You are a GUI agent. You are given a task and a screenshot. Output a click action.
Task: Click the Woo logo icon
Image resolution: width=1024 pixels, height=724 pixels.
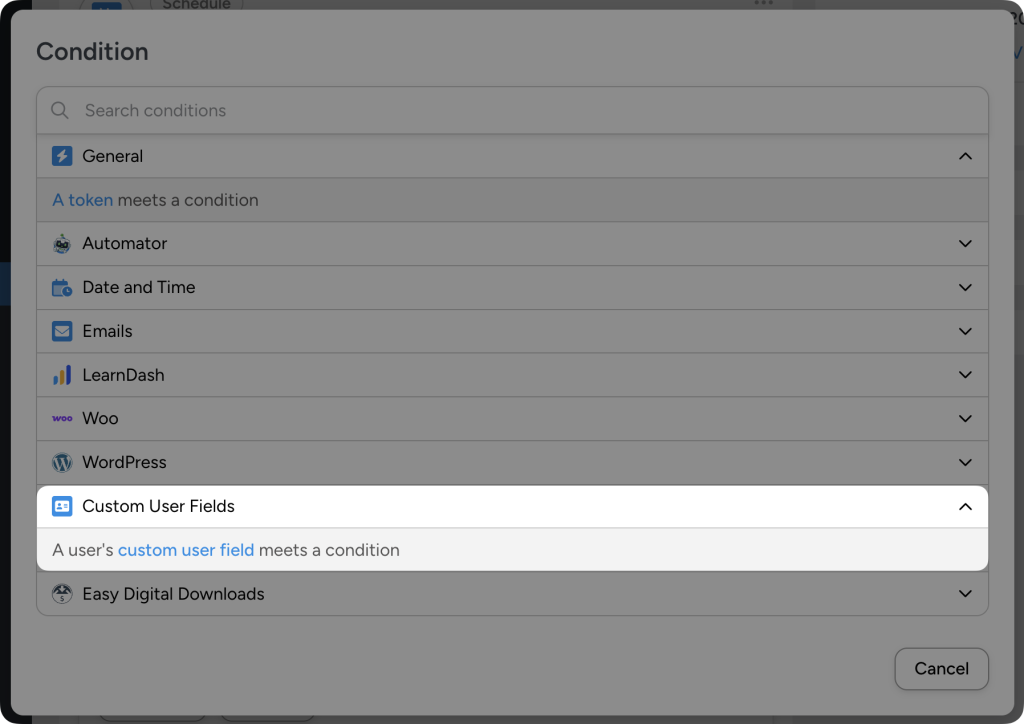(61, 418)
